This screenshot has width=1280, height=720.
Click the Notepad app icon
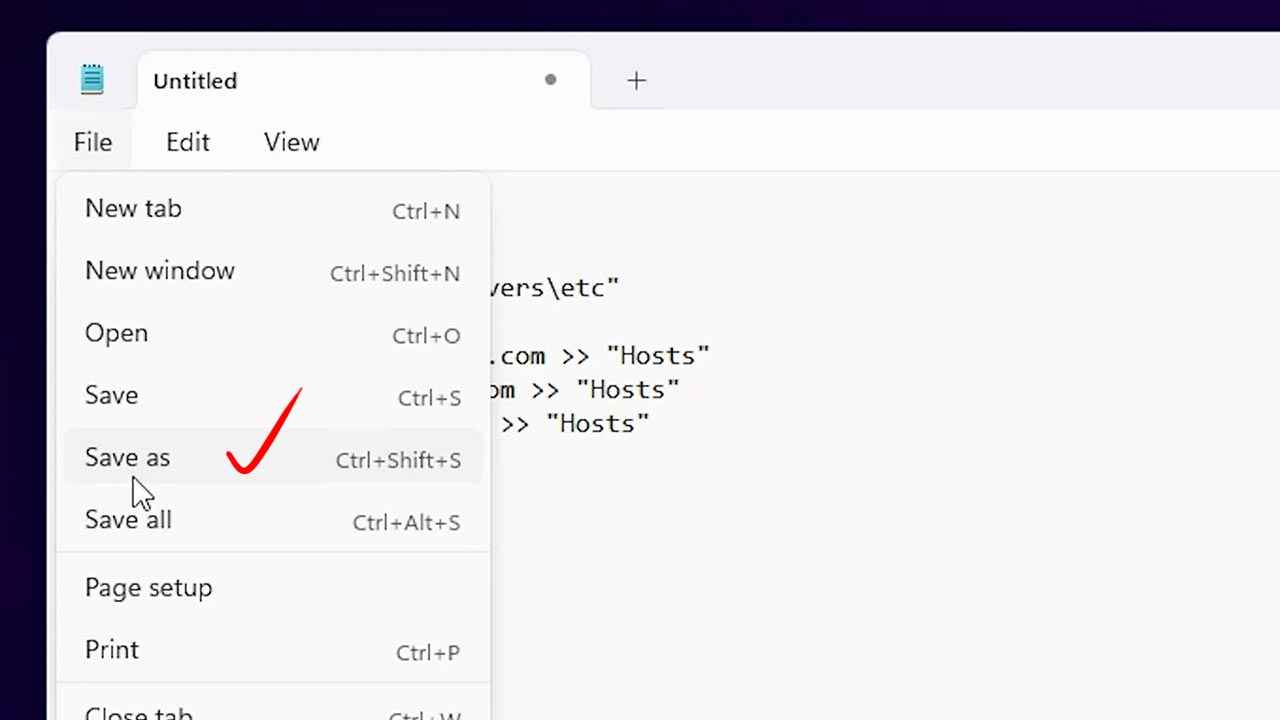coord(92,80)
